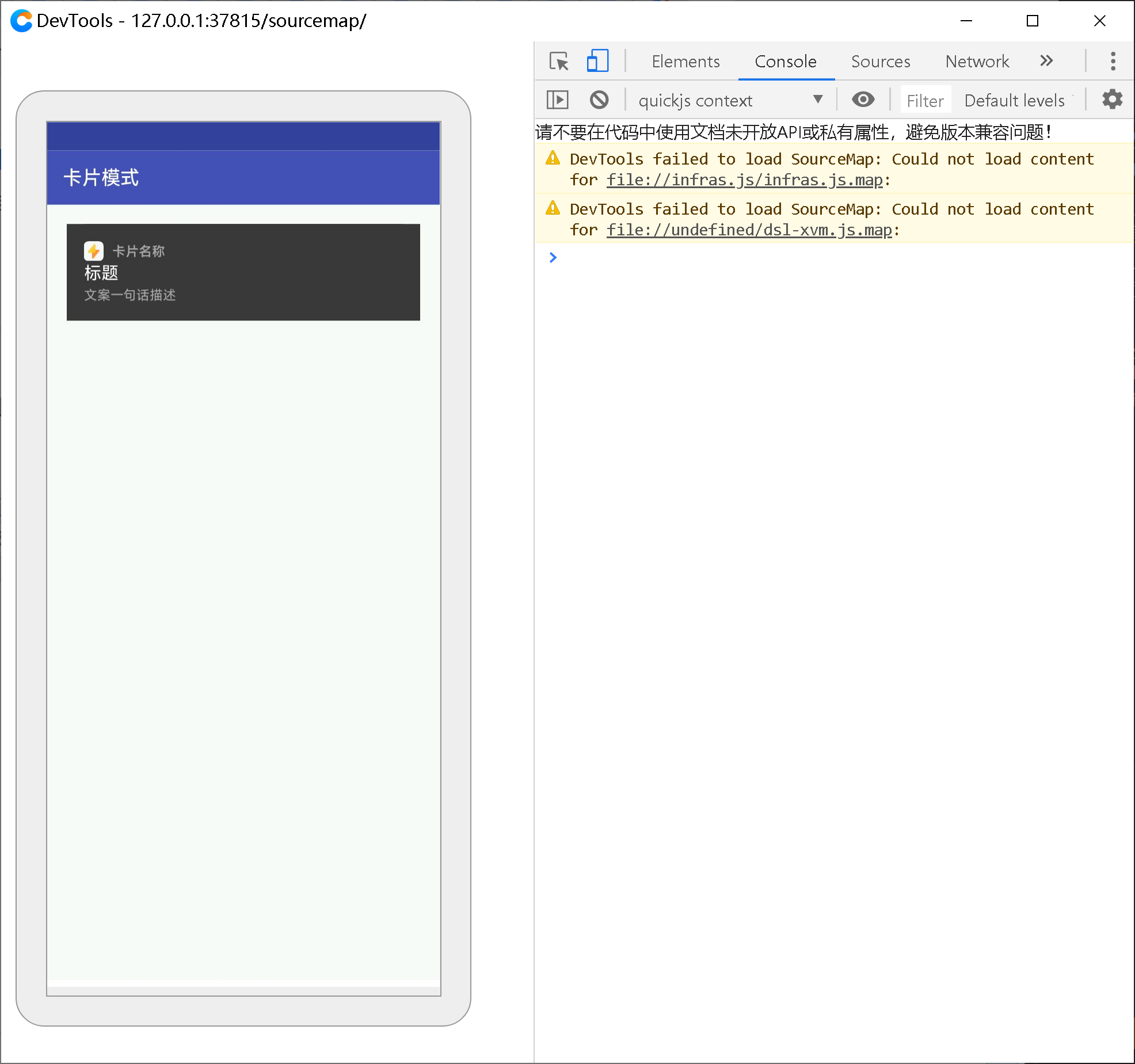1135x1064 pixels.
Task: Open the Network tab
Action: click(x=977, y=61)
